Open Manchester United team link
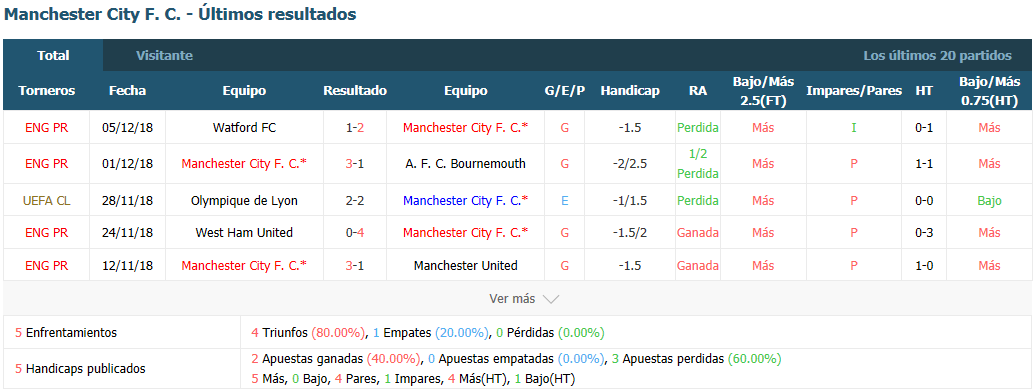The height and width of the screenshot is (392, 1035). pyautogui.click(x=465, y=265)
